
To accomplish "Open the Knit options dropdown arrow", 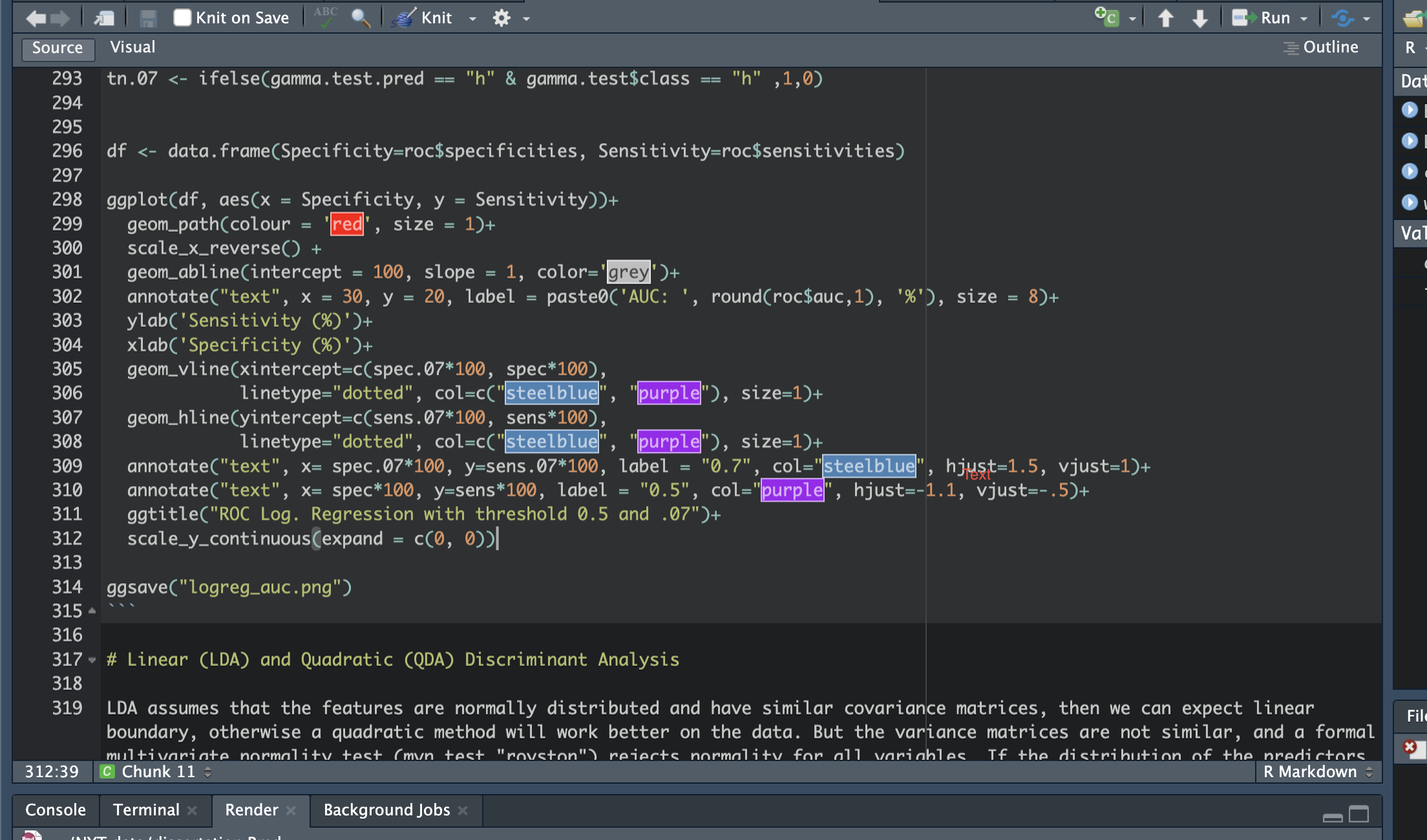I will [472, 19].
